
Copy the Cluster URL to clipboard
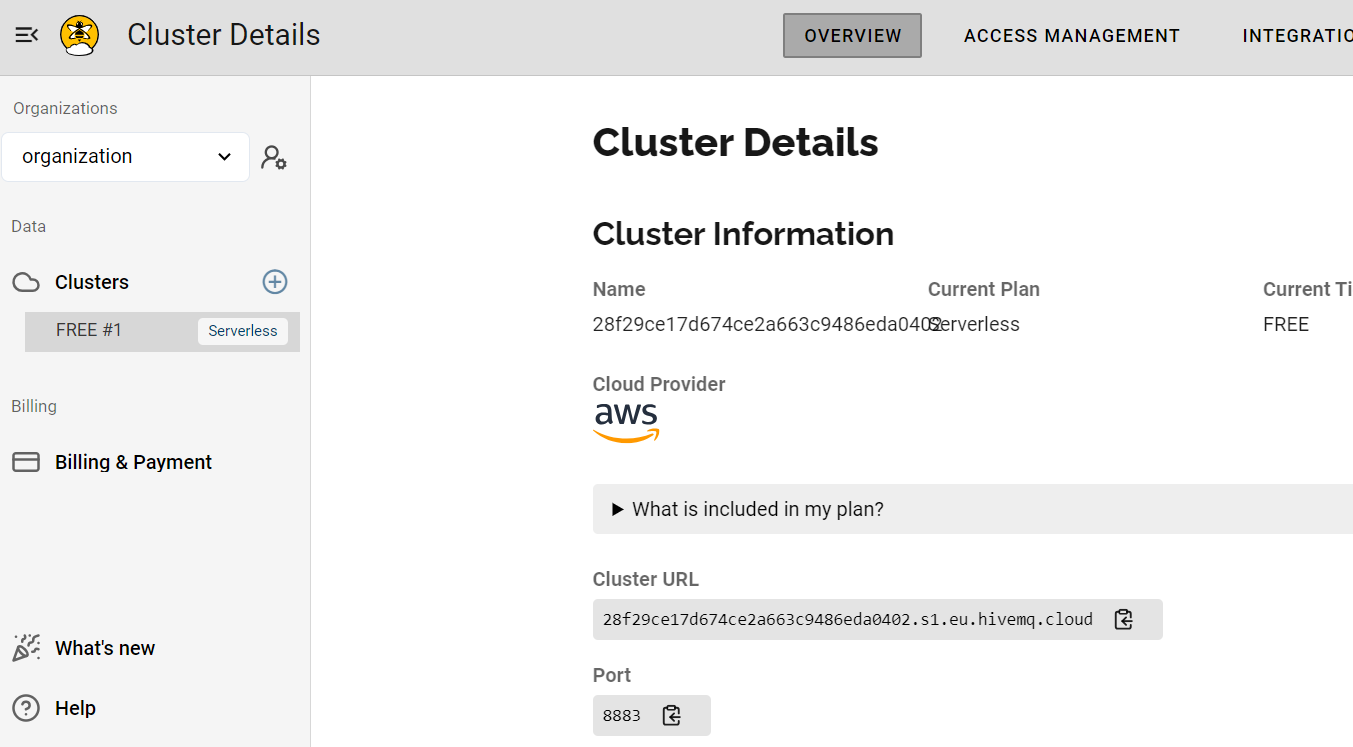(1124, 619)
